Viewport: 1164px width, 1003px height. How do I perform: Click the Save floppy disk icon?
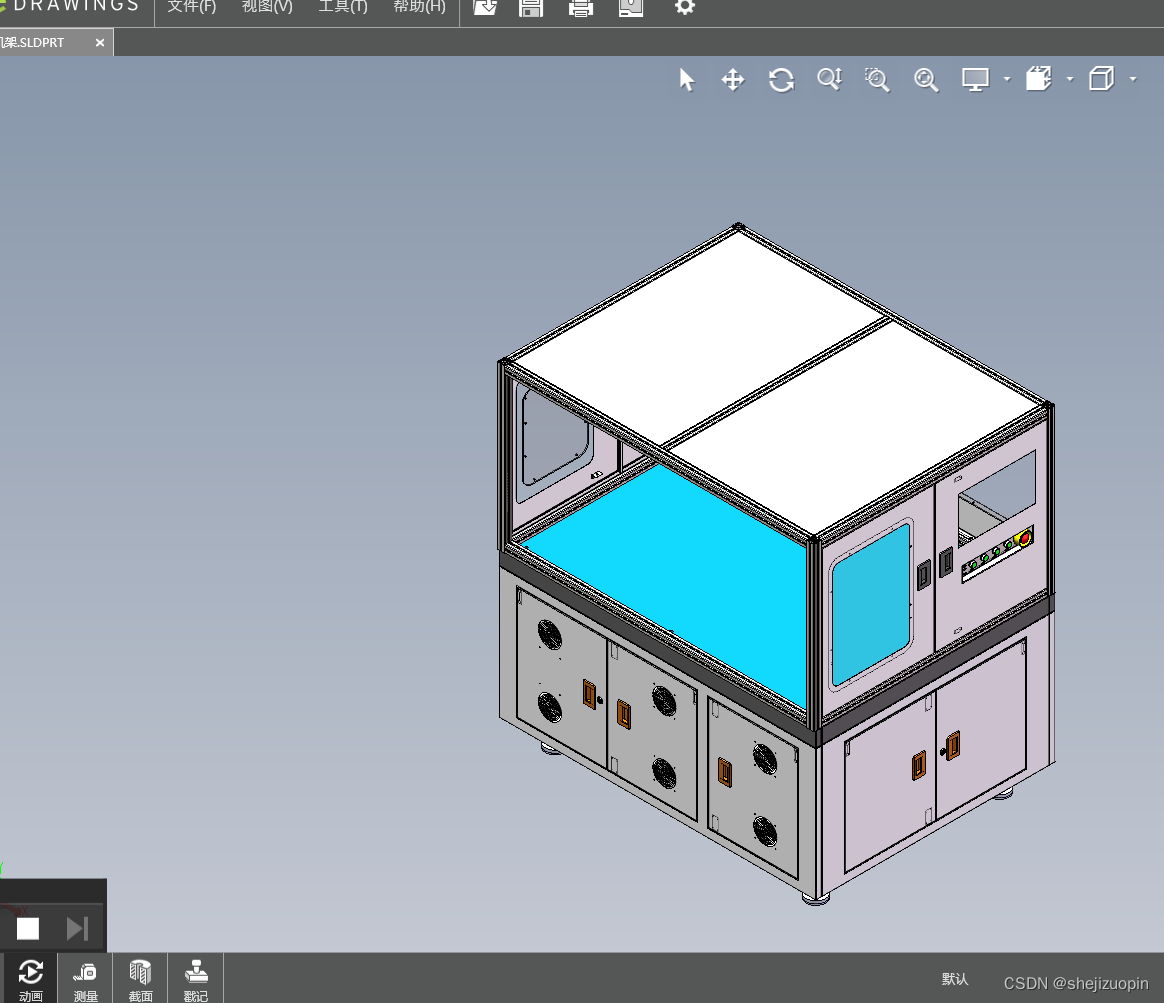(531, 7)
